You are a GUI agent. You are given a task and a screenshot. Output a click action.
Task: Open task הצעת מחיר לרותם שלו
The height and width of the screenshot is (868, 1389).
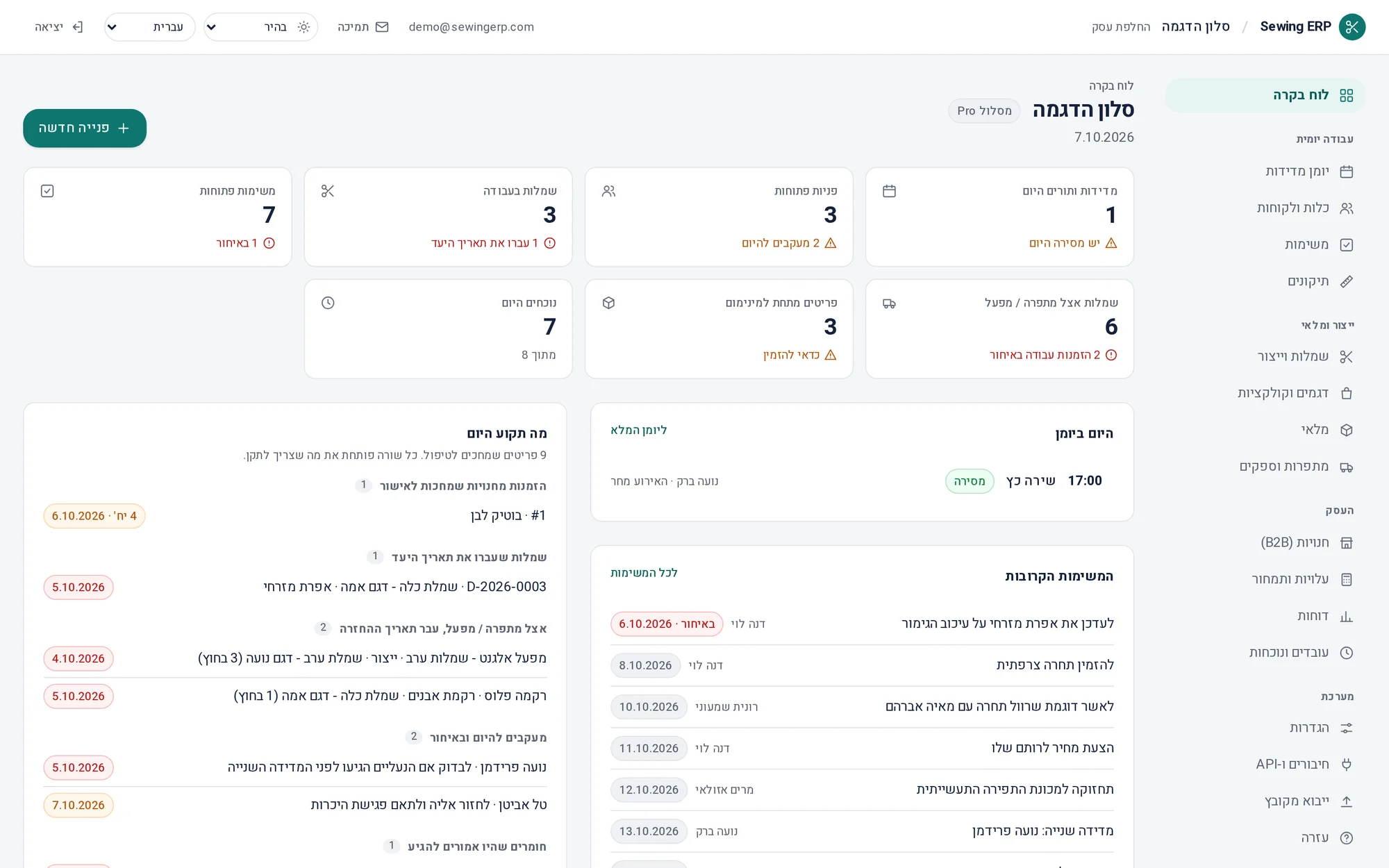coord(862,748)
